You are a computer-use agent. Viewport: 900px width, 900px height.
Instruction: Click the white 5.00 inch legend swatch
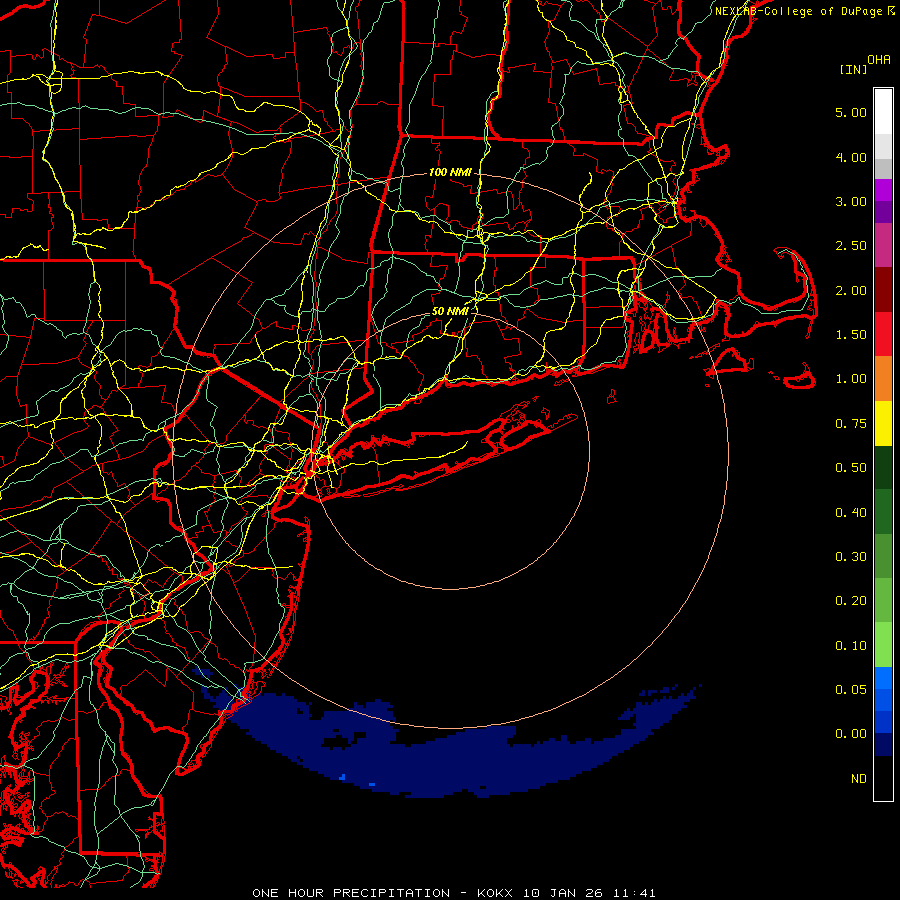click(x=883, y=112)
